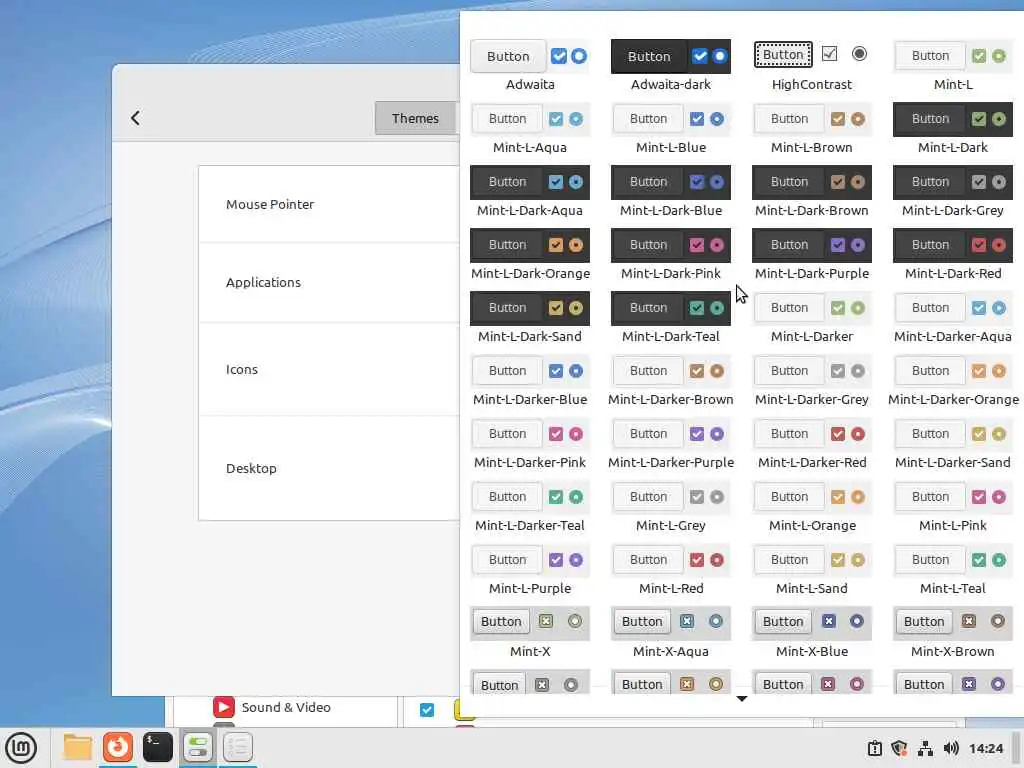The image size is (1024, 768).
Task: Launch Firefox from the taskbar
Action: click(x=118, y=747)
